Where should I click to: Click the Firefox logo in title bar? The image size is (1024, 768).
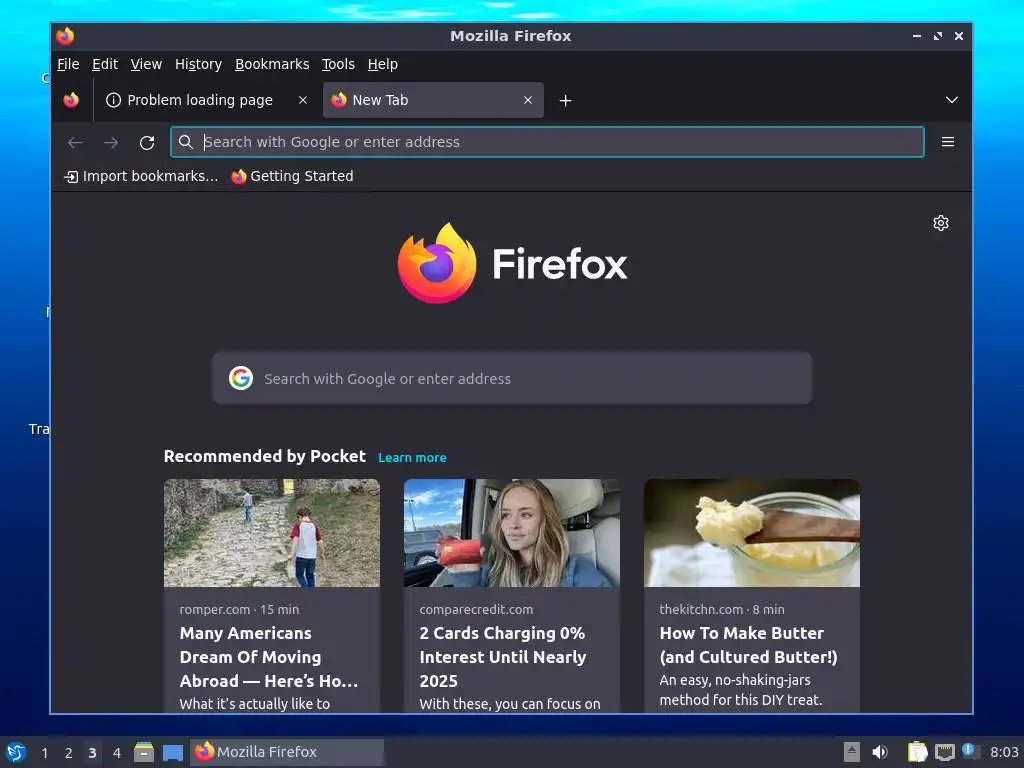[x=65, y=36]
